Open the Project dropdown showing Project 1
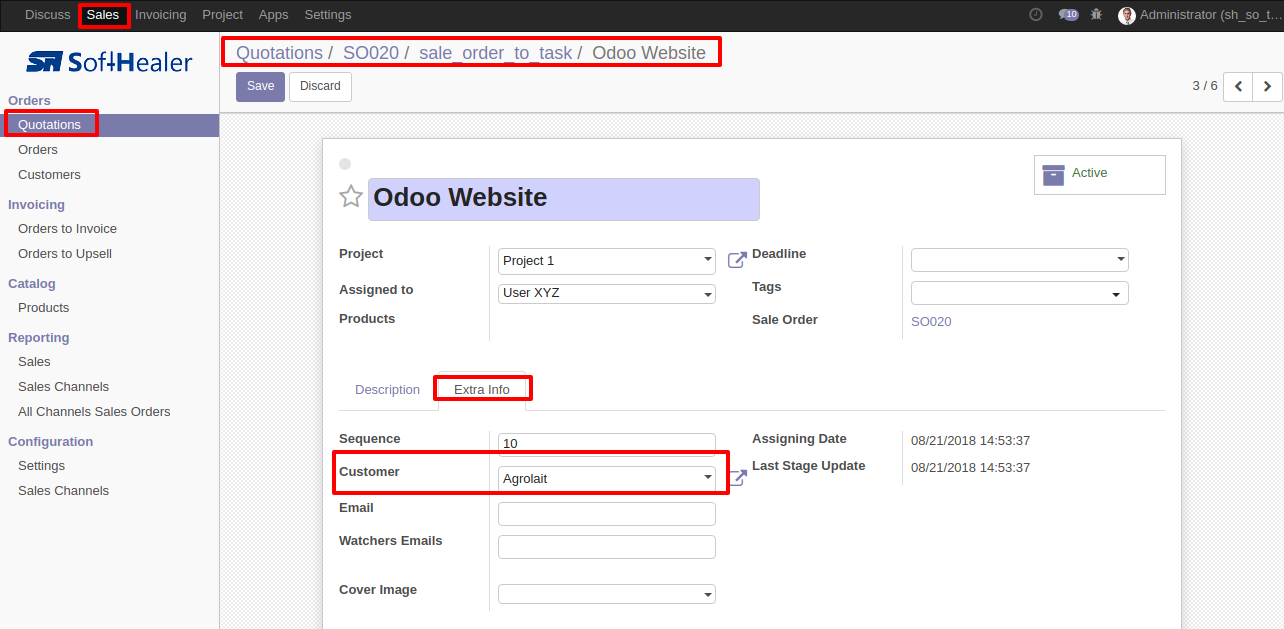Viewport: 1284px width, 629px height. (607, 261)
